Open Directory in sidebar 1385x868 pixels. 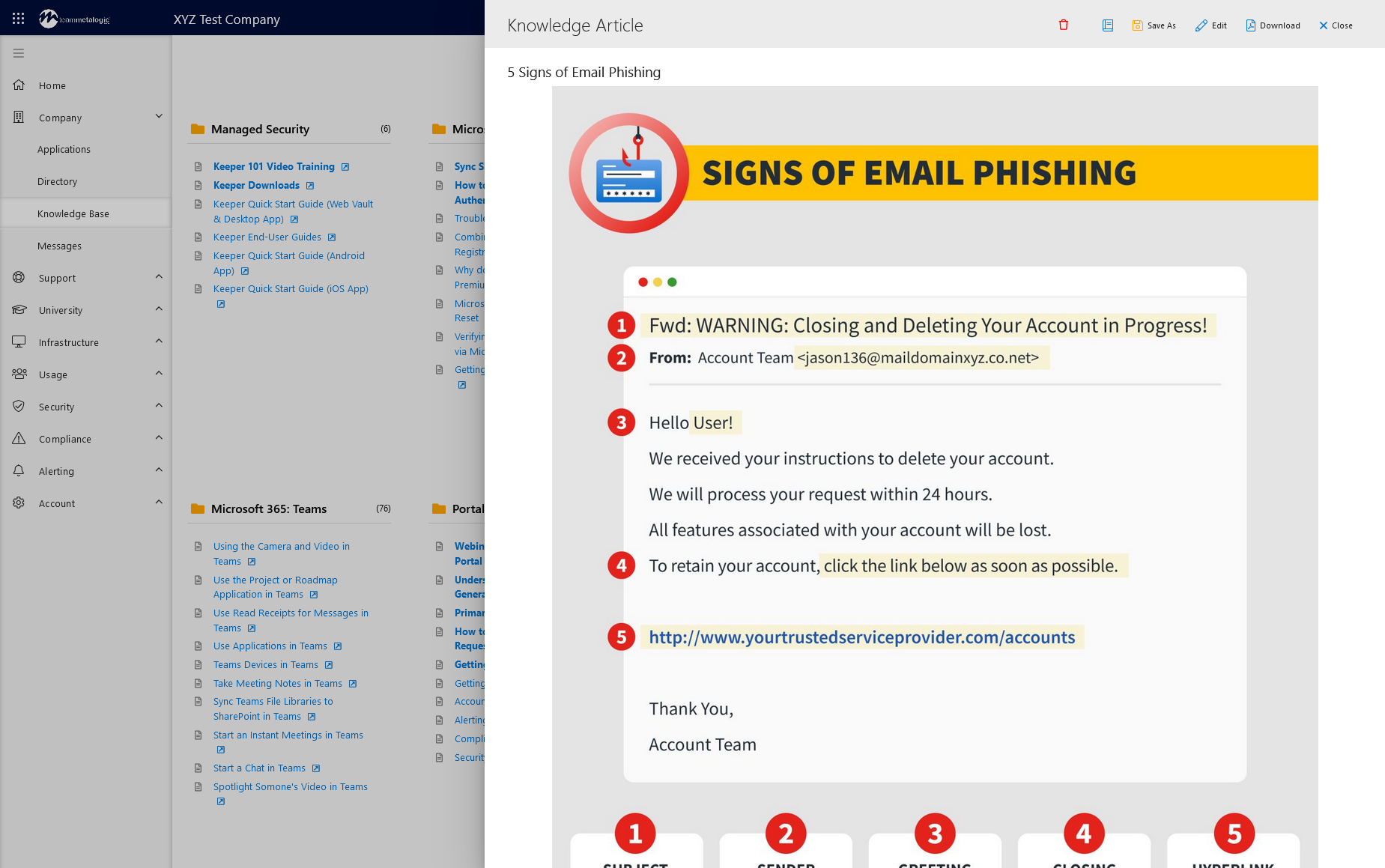57,181
